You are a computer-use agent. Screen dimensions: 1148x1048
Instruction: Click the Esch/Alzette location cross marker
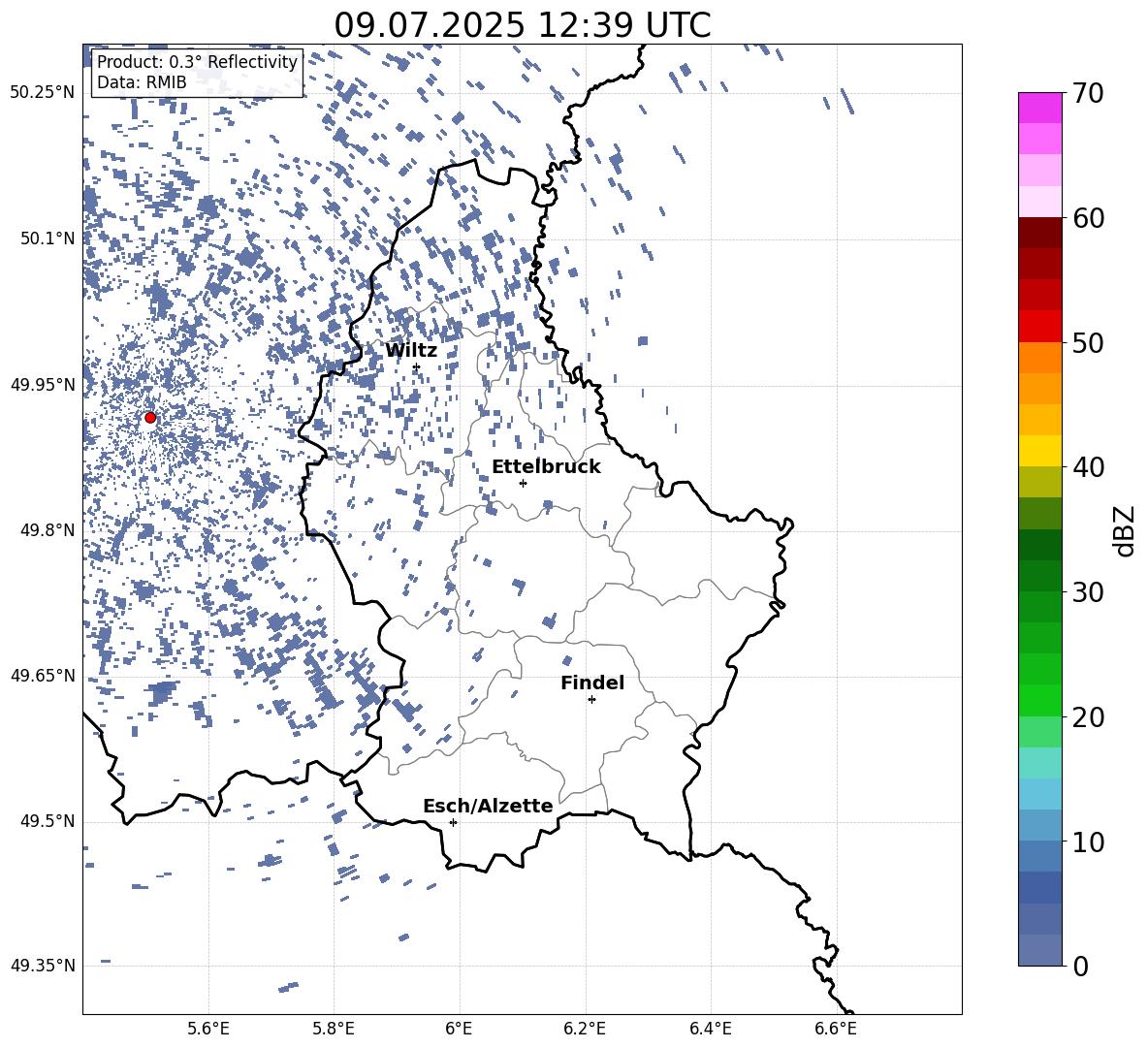click(453, 822)
